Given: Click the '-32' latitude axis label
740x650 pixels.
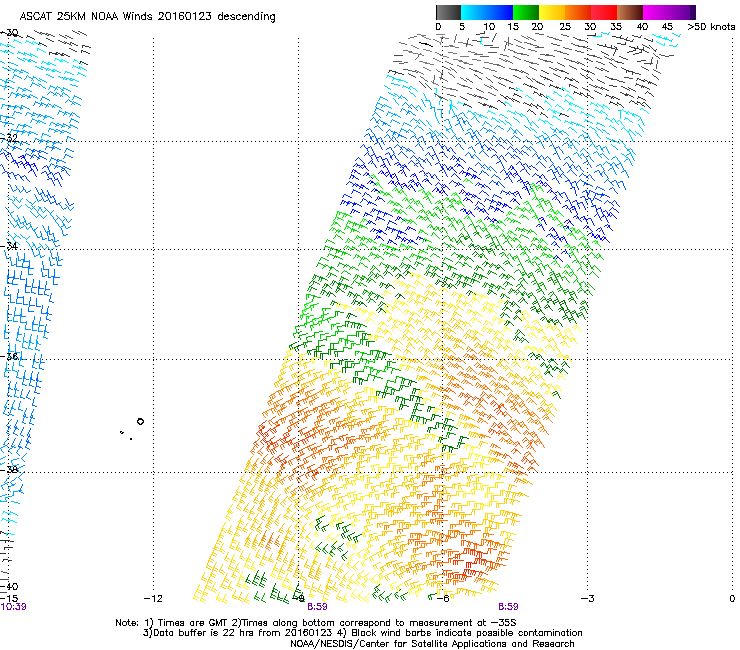Looking at the screenshot, I should coord(9,138).
